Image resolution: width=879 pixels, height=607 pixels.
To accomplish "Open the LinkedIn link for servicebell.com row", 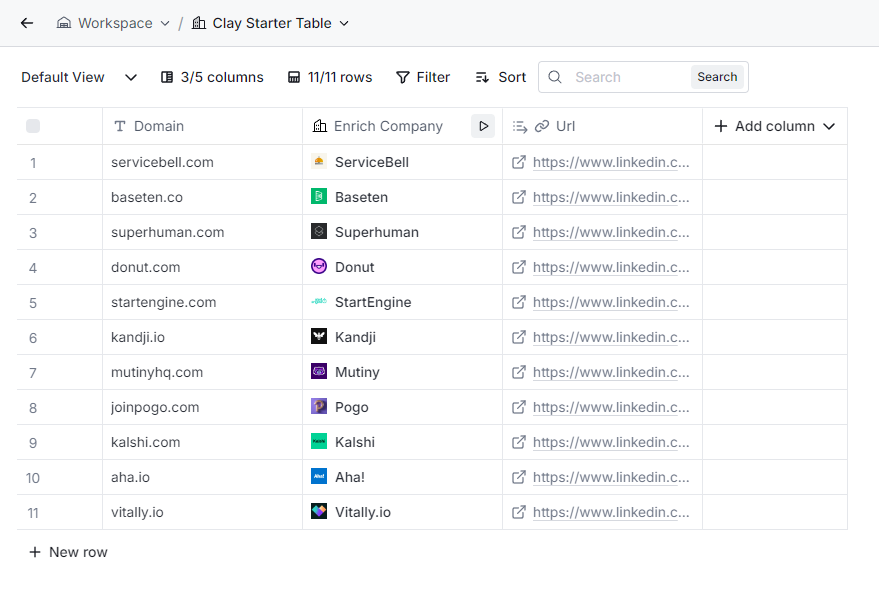I will pyautogui.click(x=611, y=163).
